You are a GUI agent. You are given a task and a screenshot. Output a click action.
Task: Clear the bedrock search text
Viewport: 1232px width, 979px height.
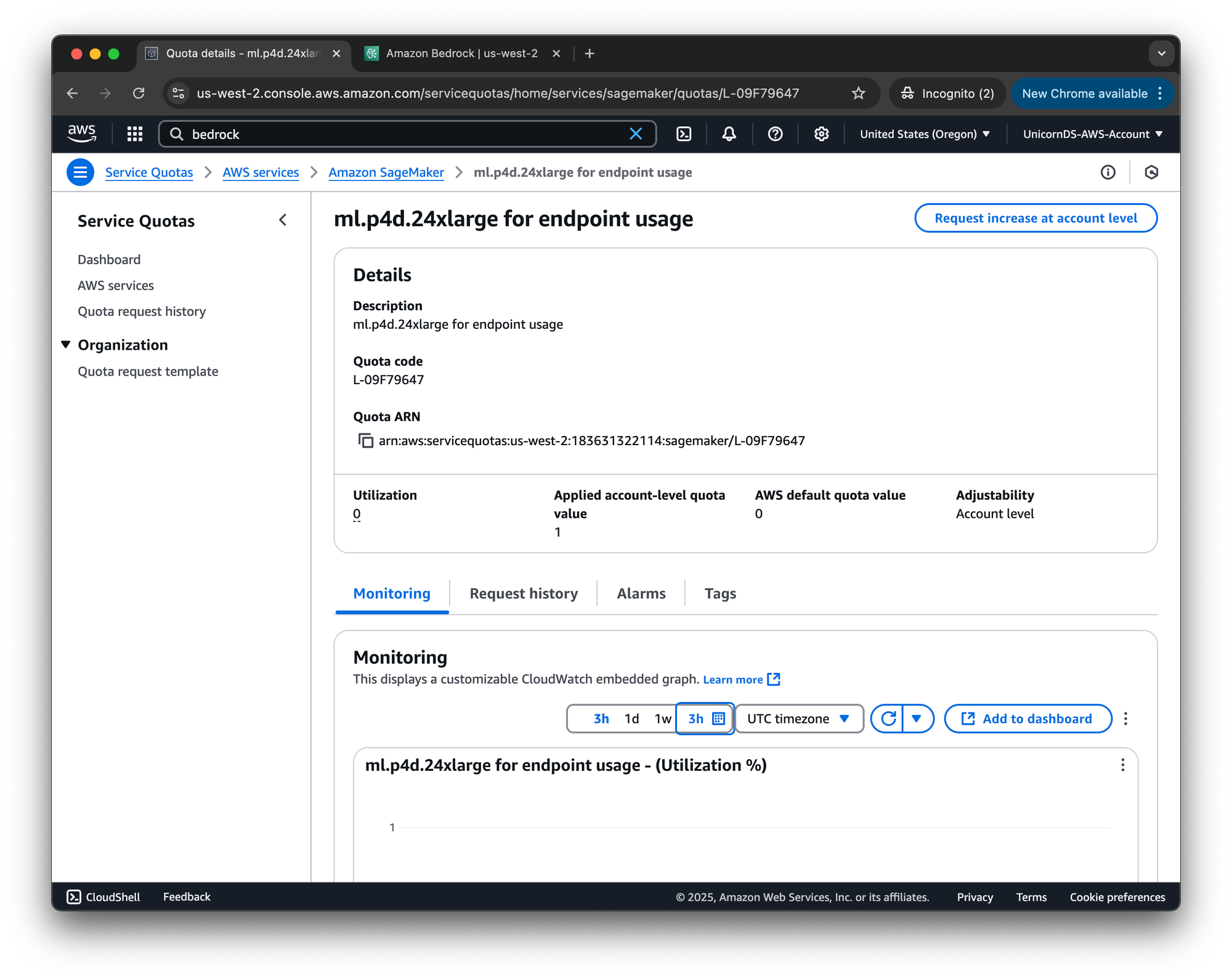point(636,134)
